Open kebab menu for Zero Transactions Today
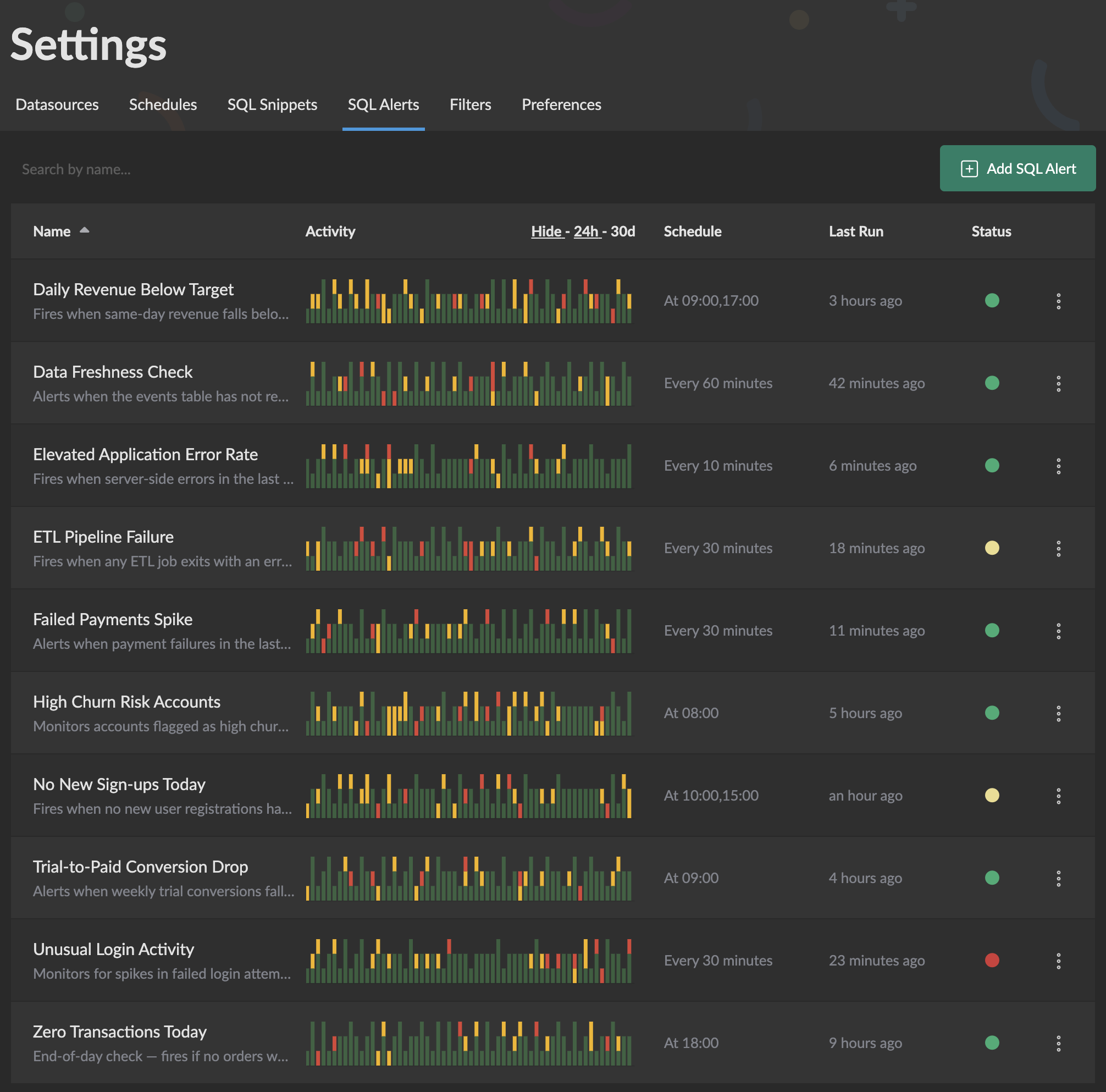This screenshot has width=1106, height=1092. coord(1058,1043)
